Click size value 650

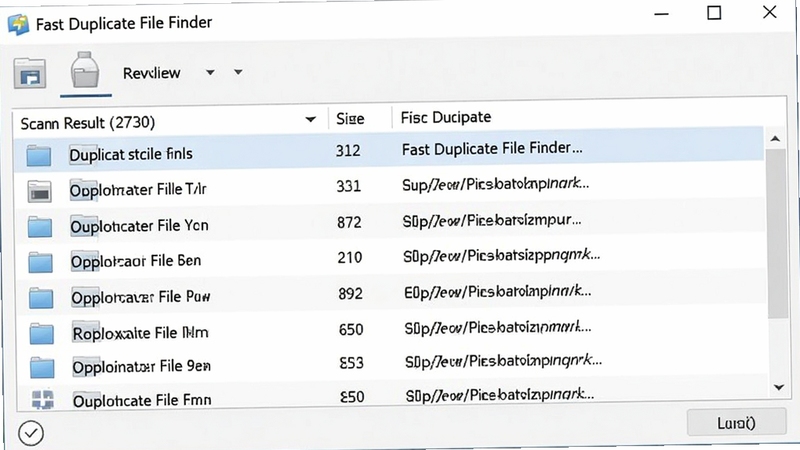coord(351,330)
